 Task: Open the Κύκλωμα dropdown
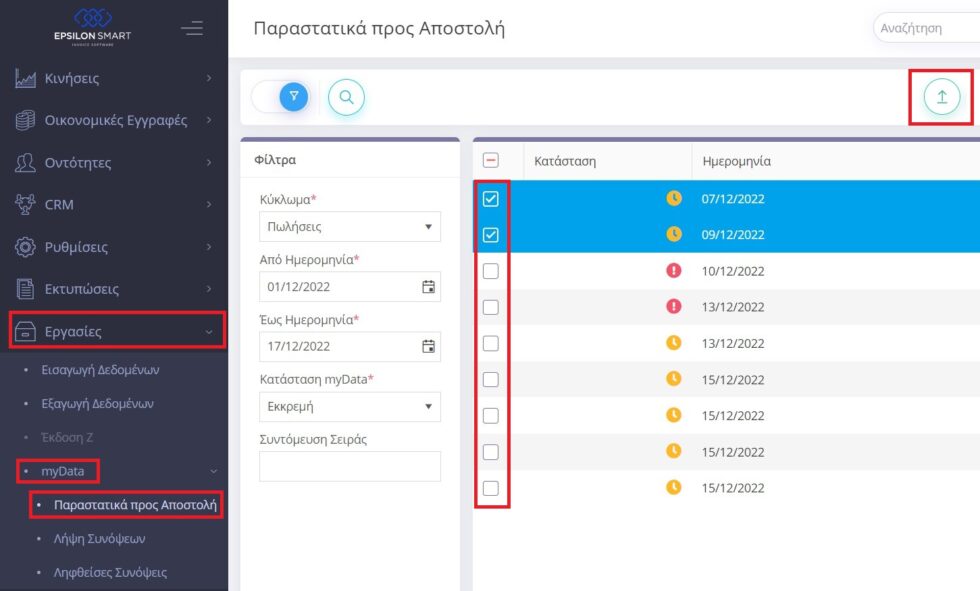click(x=349, y=227)
